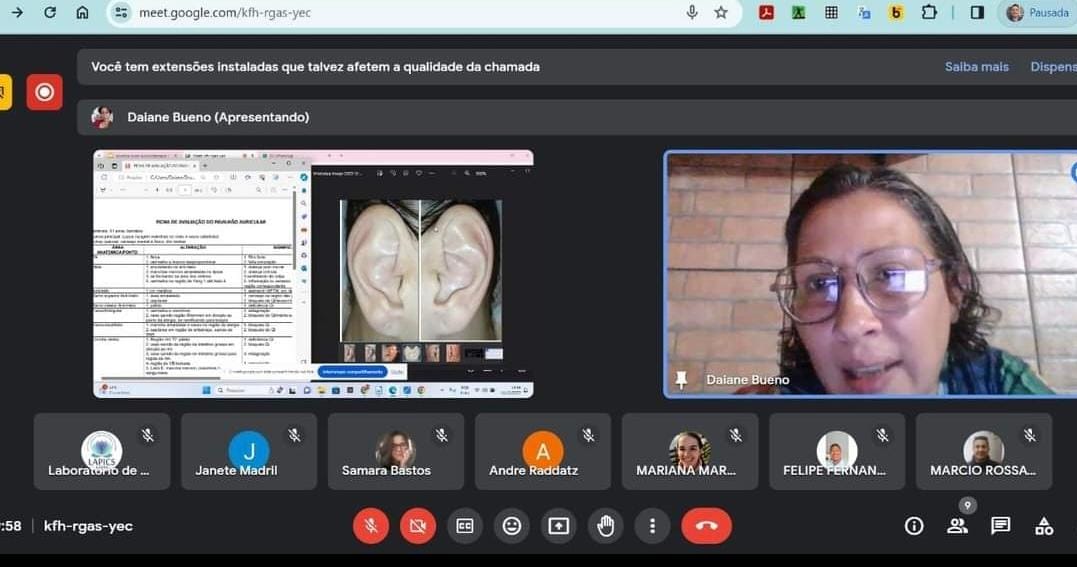1077x567 pixels.
Task: Raise your hand in the meeting
Action: click(x=605, y=526)
